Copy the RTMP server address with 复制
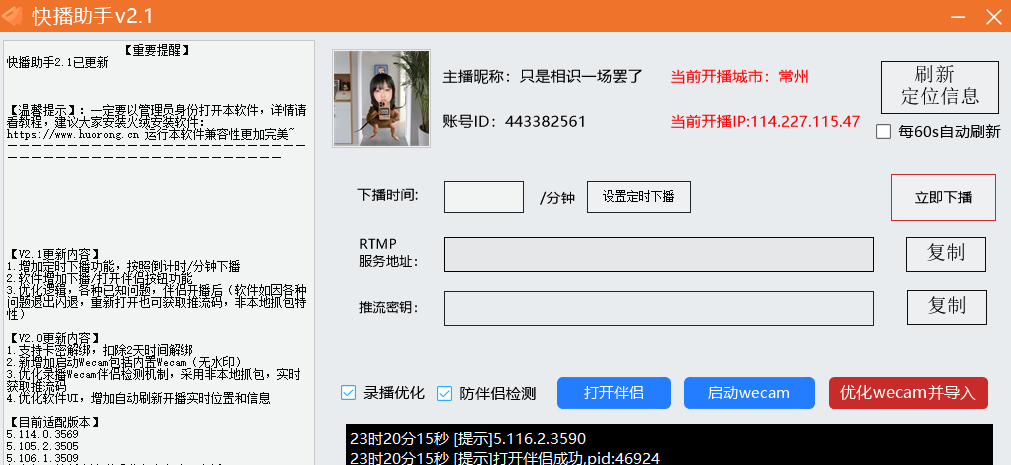This screenshot has width=1011, height=465. 946,253
